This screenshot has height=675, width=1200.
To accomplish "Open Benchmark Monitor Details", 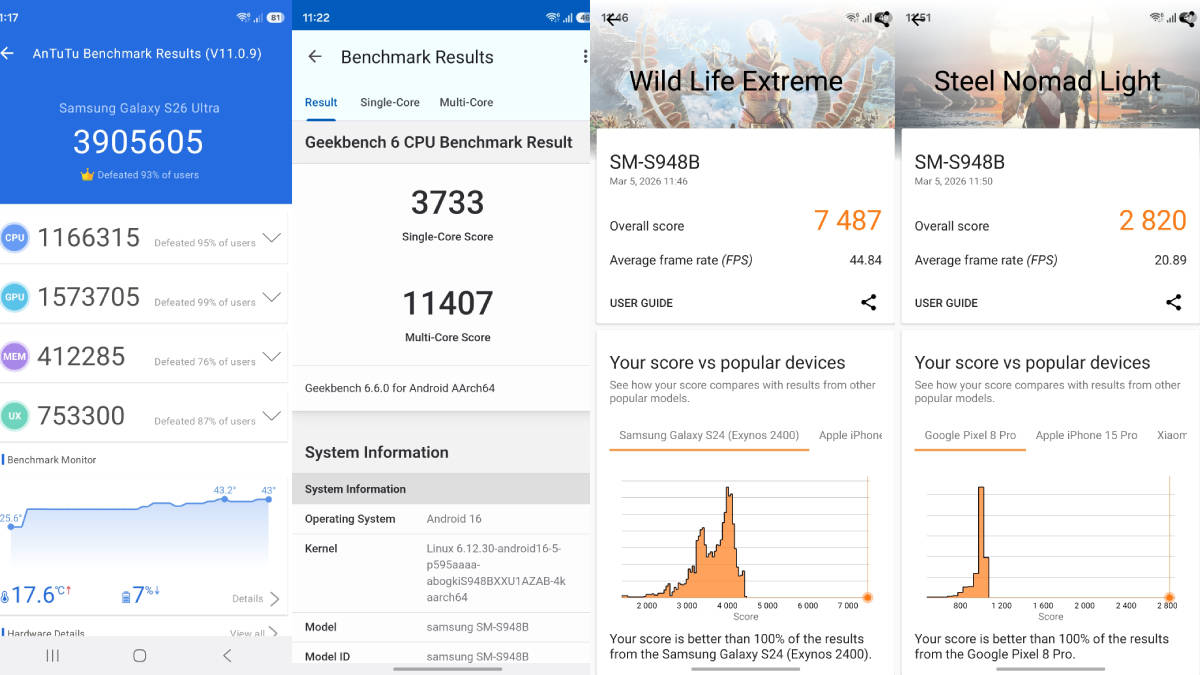I will (256, 599).
